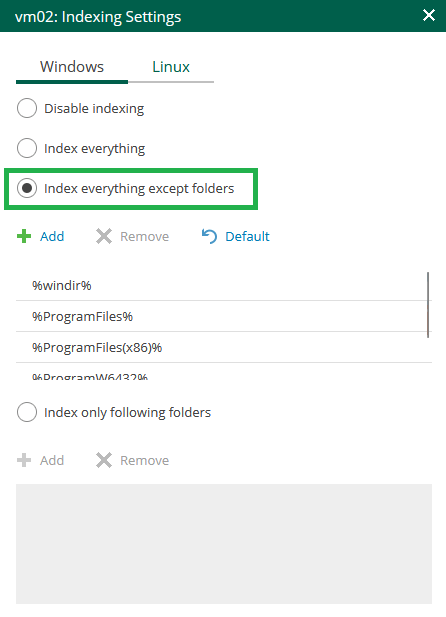Switch to the Linux tab
This screenshot has height=617, width=446.
point(171,67)
